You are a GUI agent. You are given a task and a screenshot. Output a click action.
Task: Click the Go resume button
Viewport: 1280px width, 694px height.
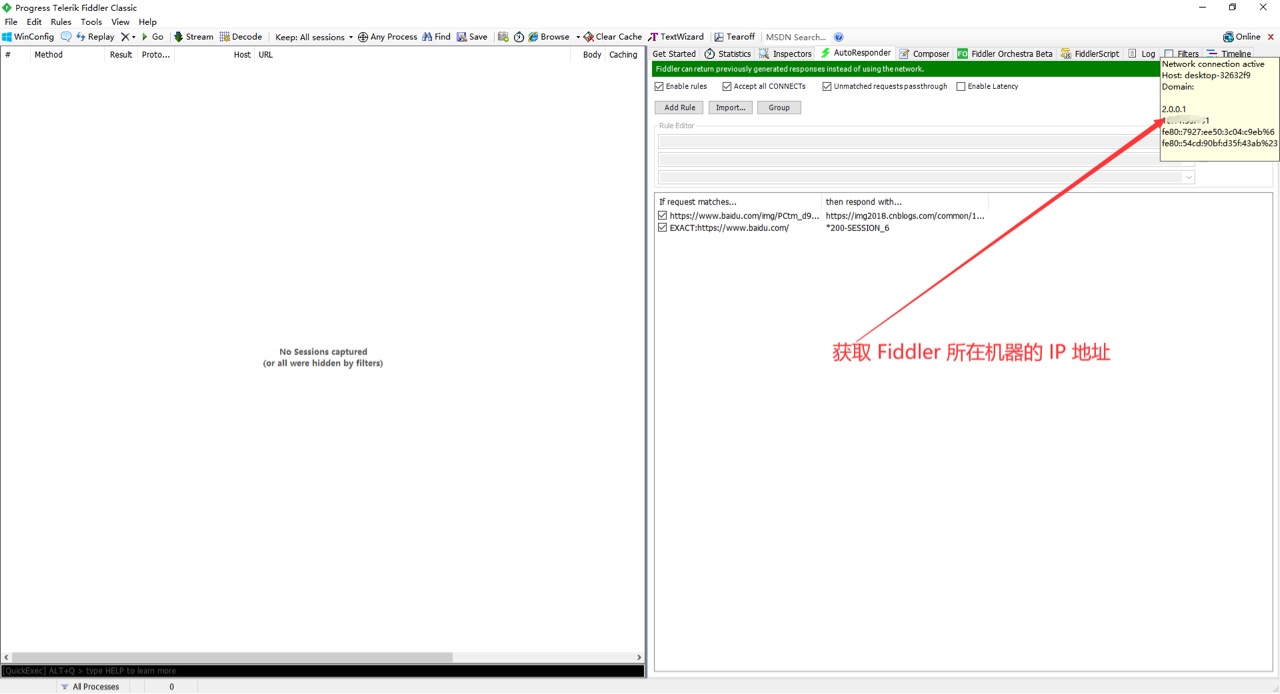[152, 37]
